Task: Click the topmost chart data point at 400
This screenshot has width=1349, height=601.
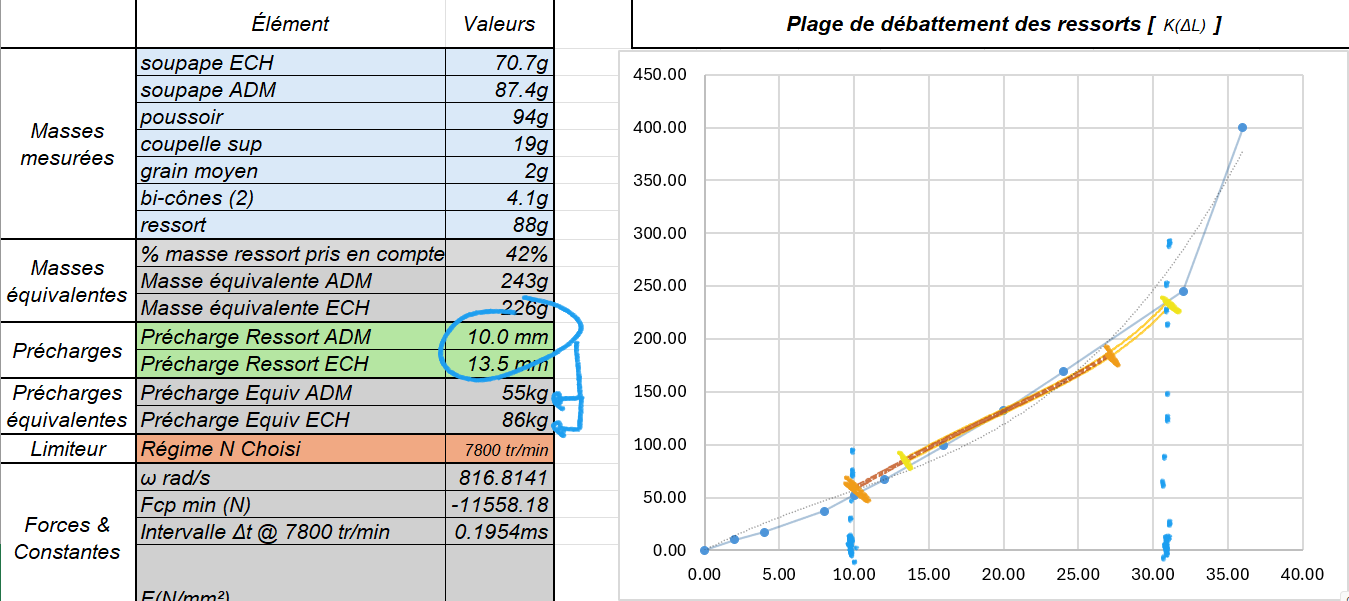Action: 1242,127
